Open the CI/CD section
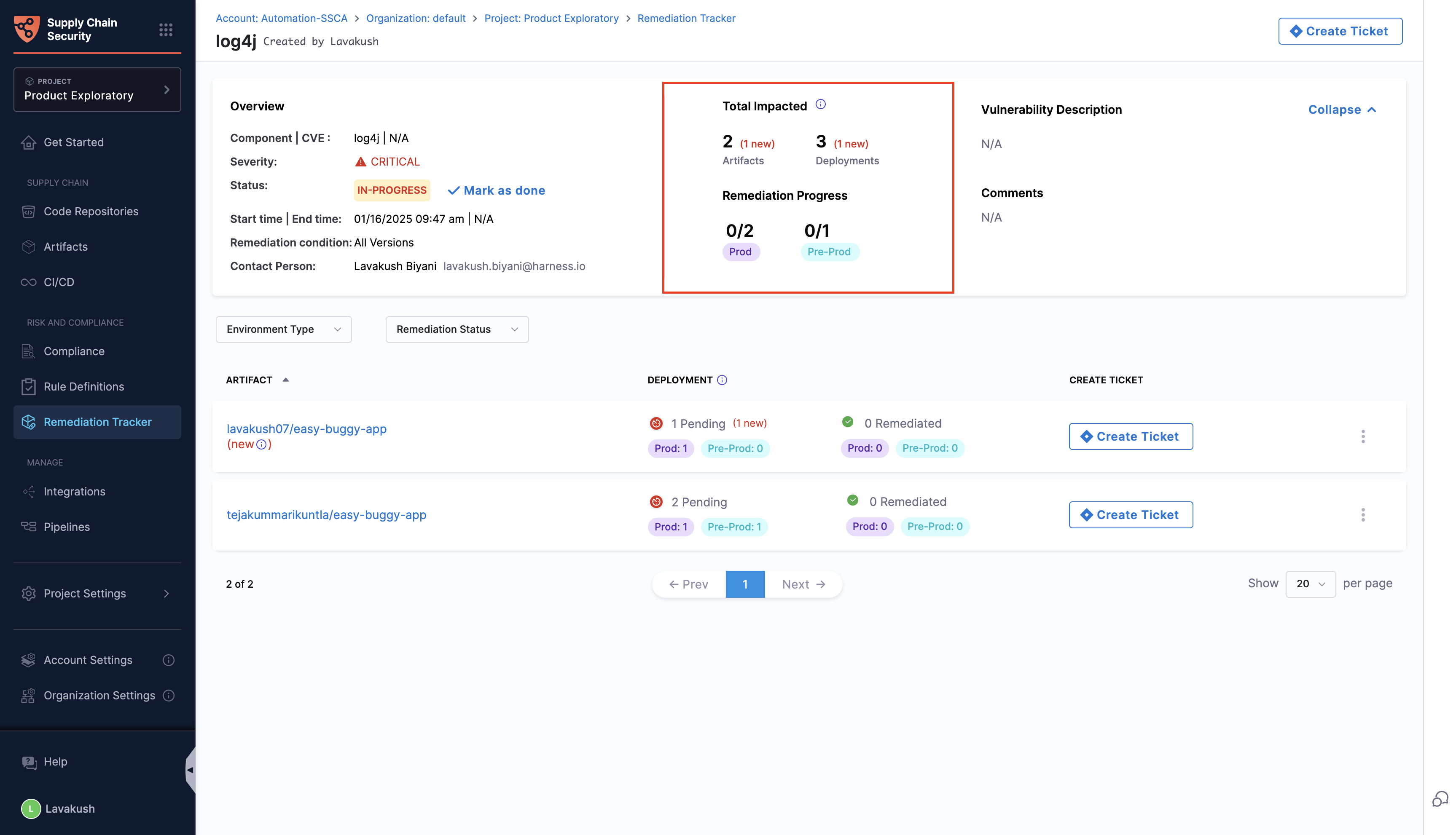The height and width of the screenshot is (835, 1456). coord(59,281)
